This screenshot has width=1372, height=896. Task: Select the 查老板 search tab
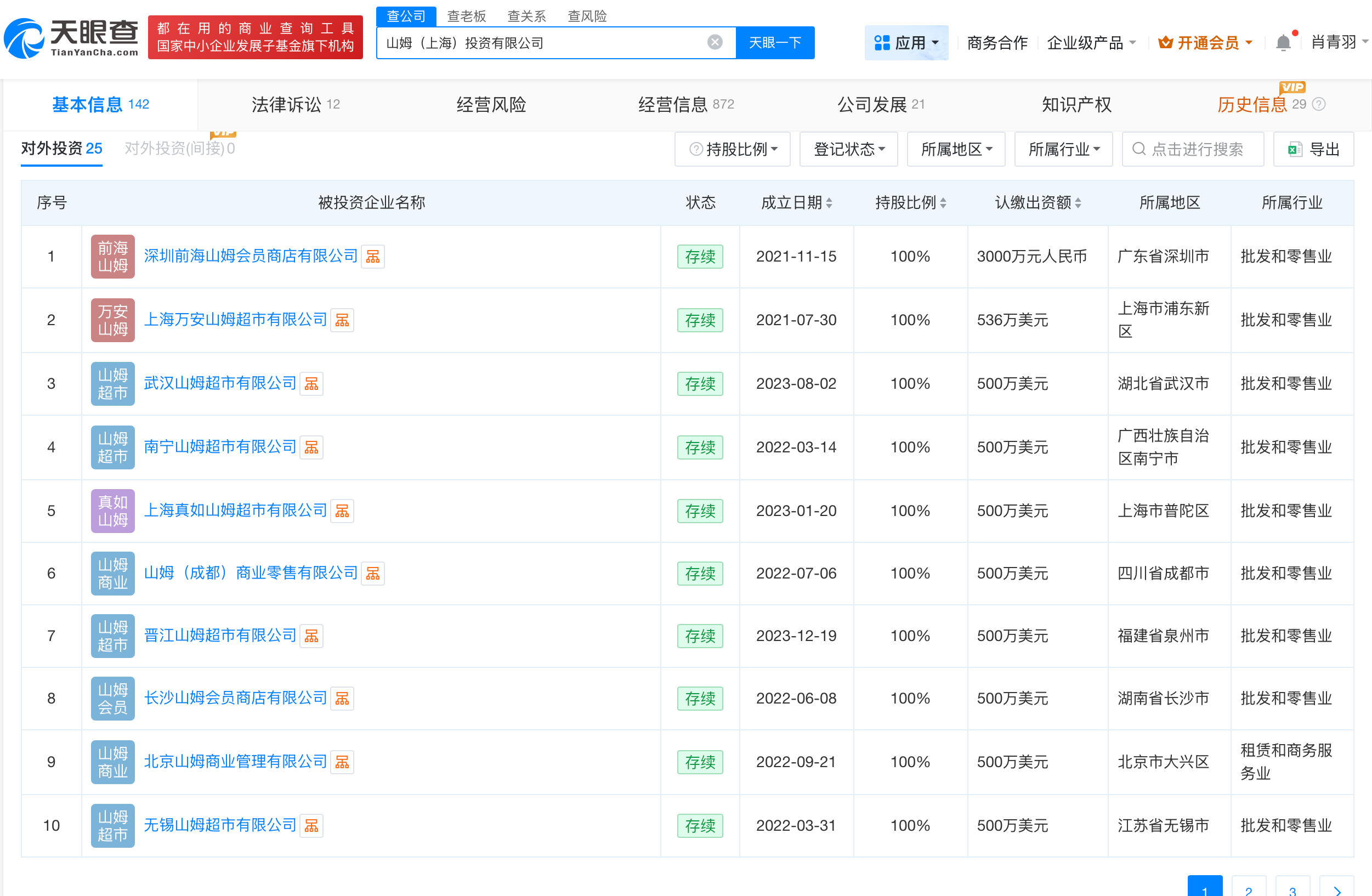click(x=467, y=16)
